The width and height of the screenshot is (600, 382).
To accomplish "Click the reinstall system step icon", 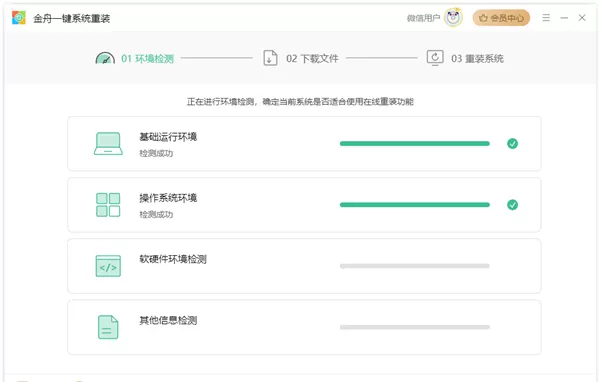I will coord(435,58).
